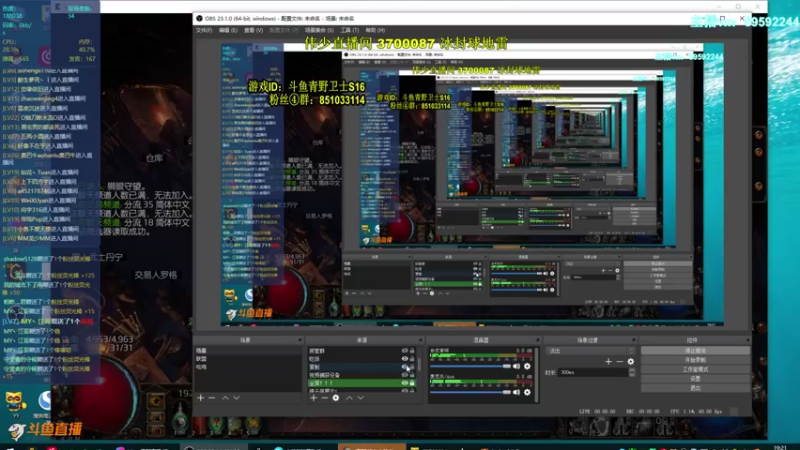The height and width of the screenshot is (450, 800).
Task: Open the 帮助(H) menu
Action: point(375,31)
